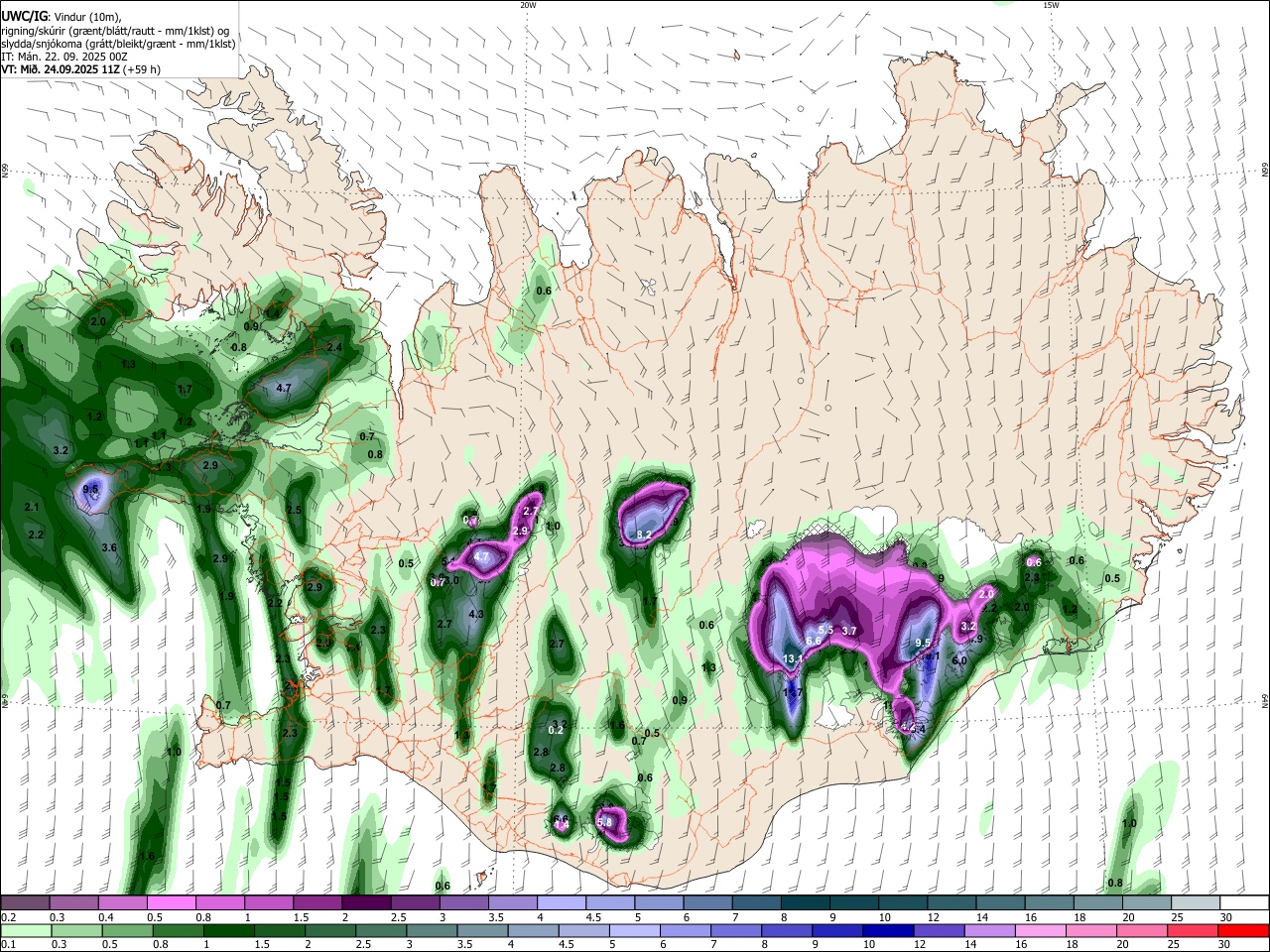Select upper legend swatch labeled 25, pale gray

[x=1197, y=903]
